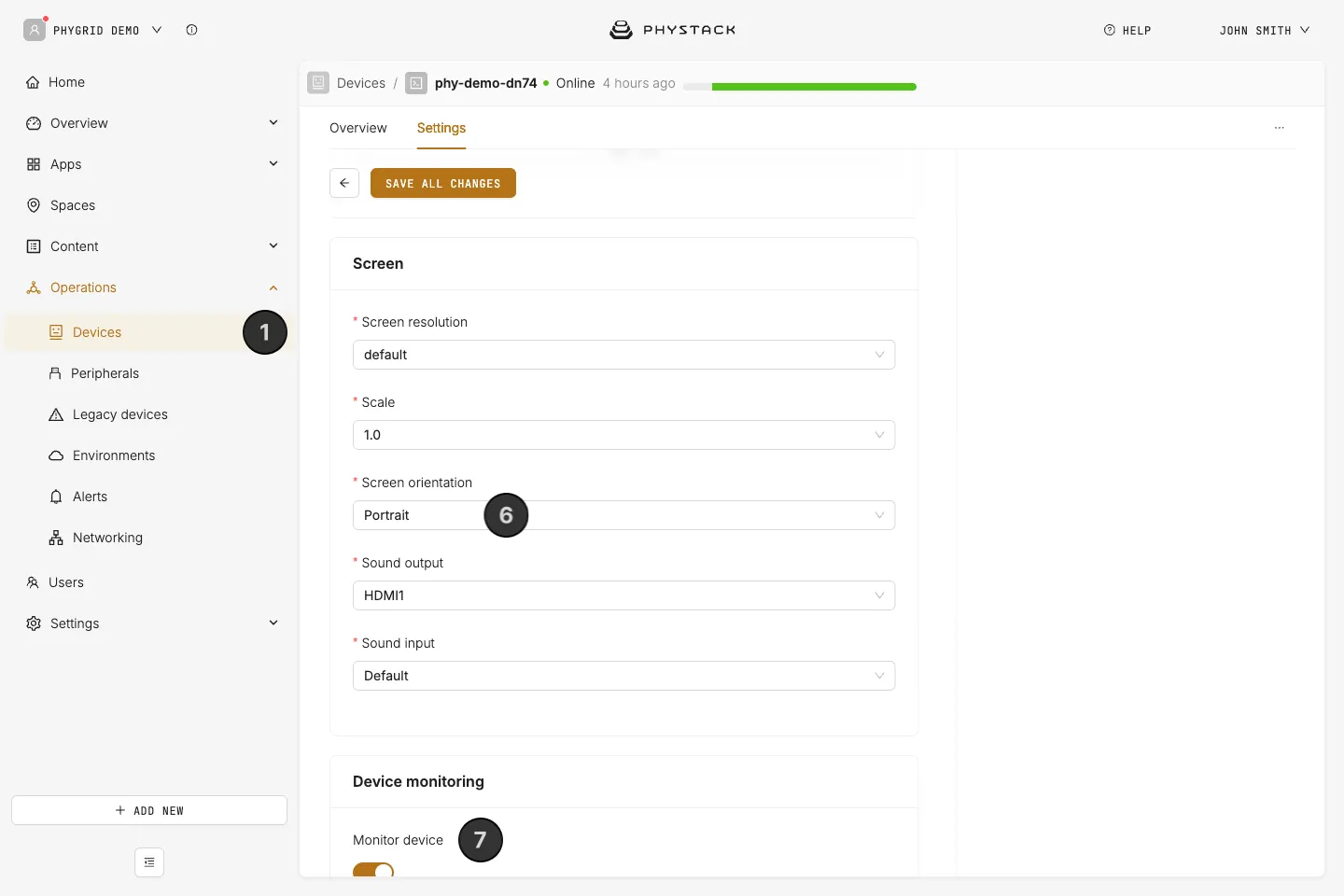The height and width of the screenshot is (896, 1344).
Task: Click the Peripherals icon in sidebar
Action: pos(55,373)
